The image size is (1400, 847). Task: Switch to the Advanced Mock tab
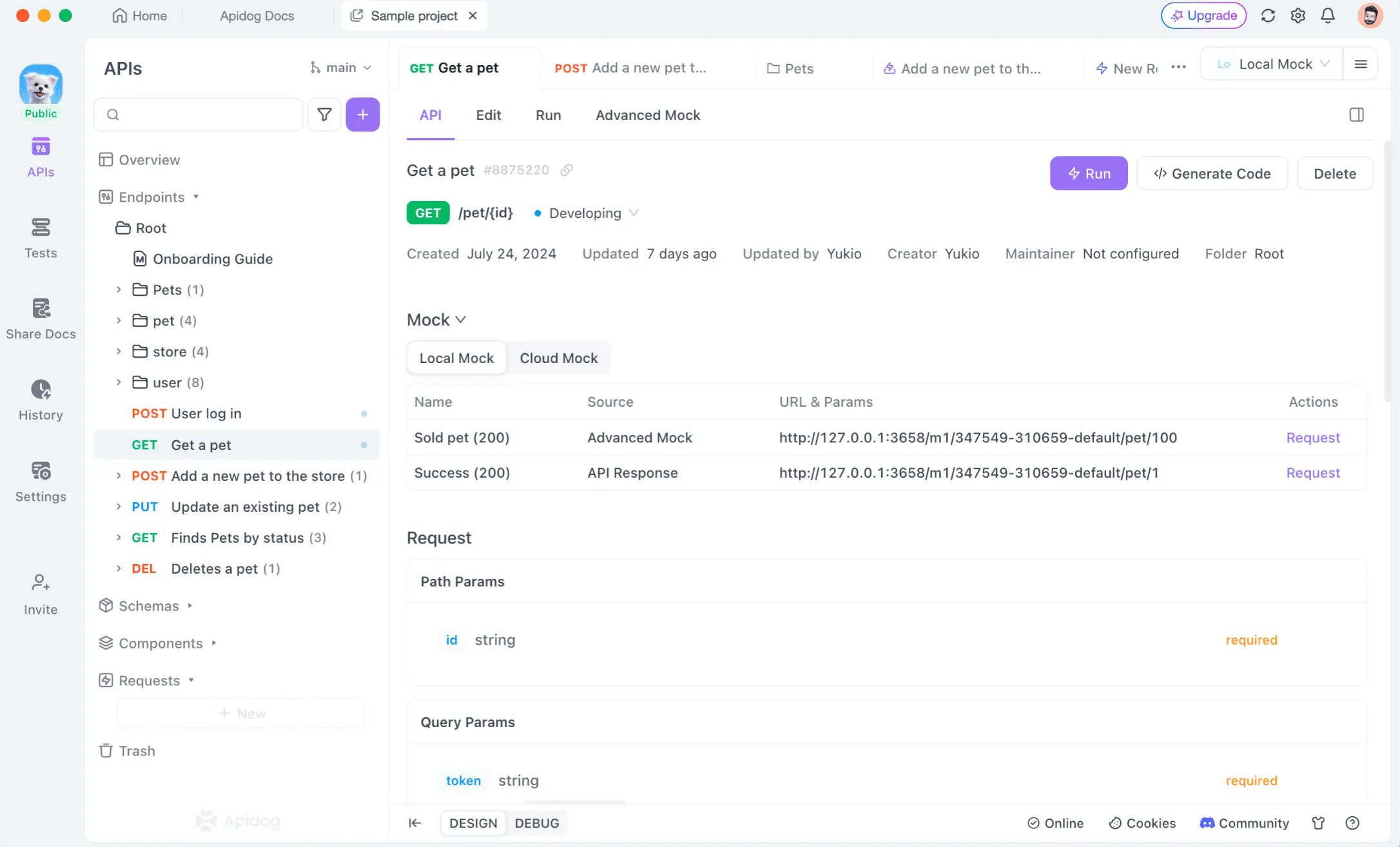point(647,115)
